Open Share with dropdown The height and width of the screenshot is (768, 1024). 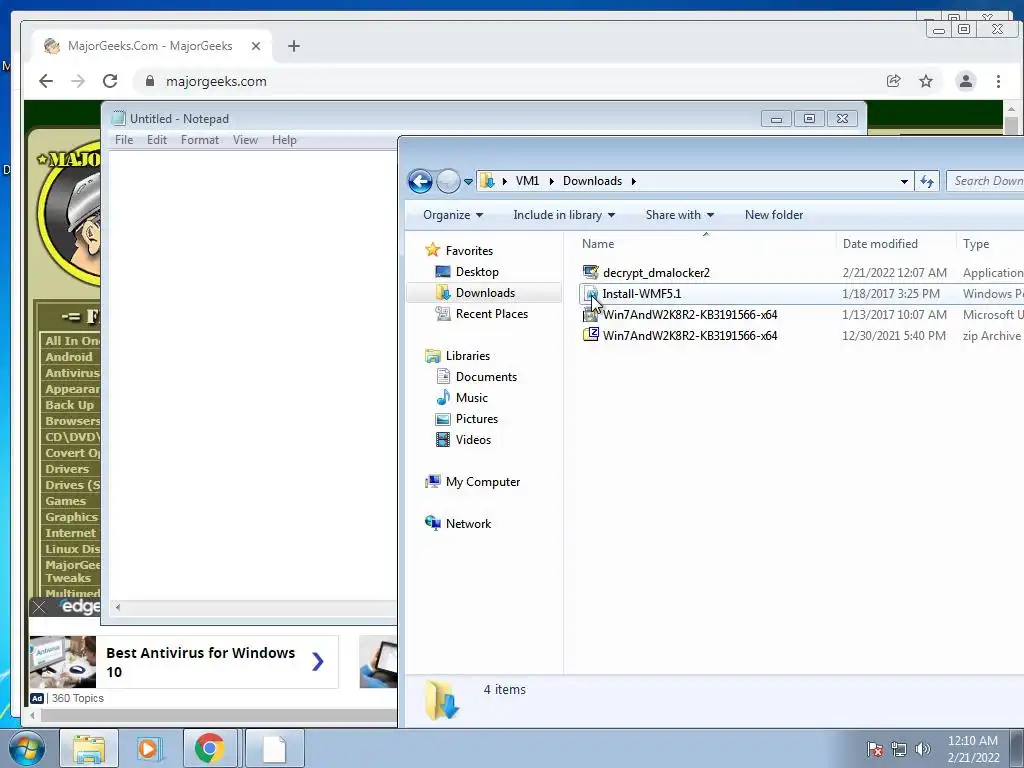679,215
